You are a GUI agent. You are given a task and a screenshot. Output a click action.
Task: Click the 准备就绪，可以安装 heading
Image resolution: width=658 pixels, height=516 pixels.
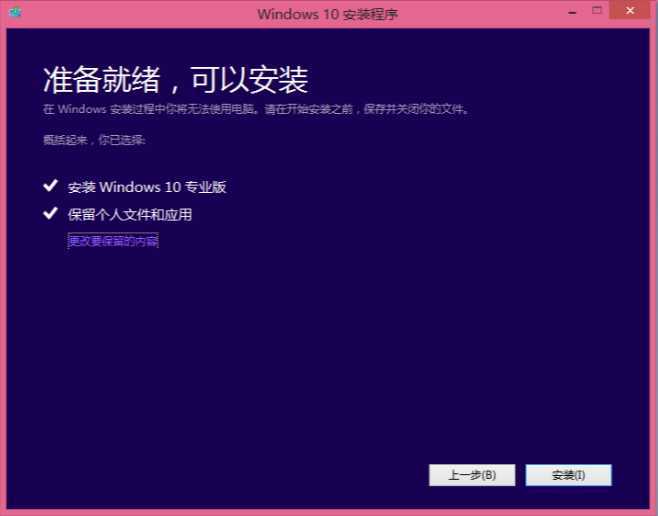pyautogui.click(x=176, y=80)
